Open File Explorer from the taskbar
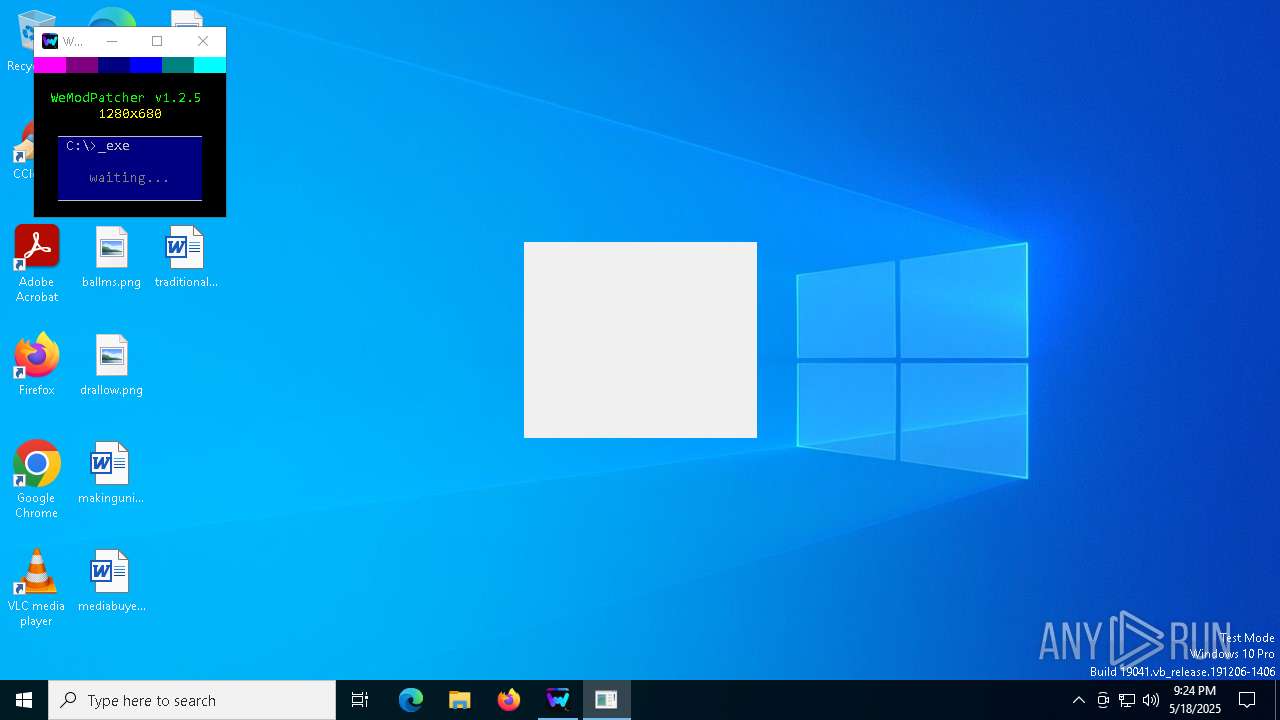 pos(459,700)
